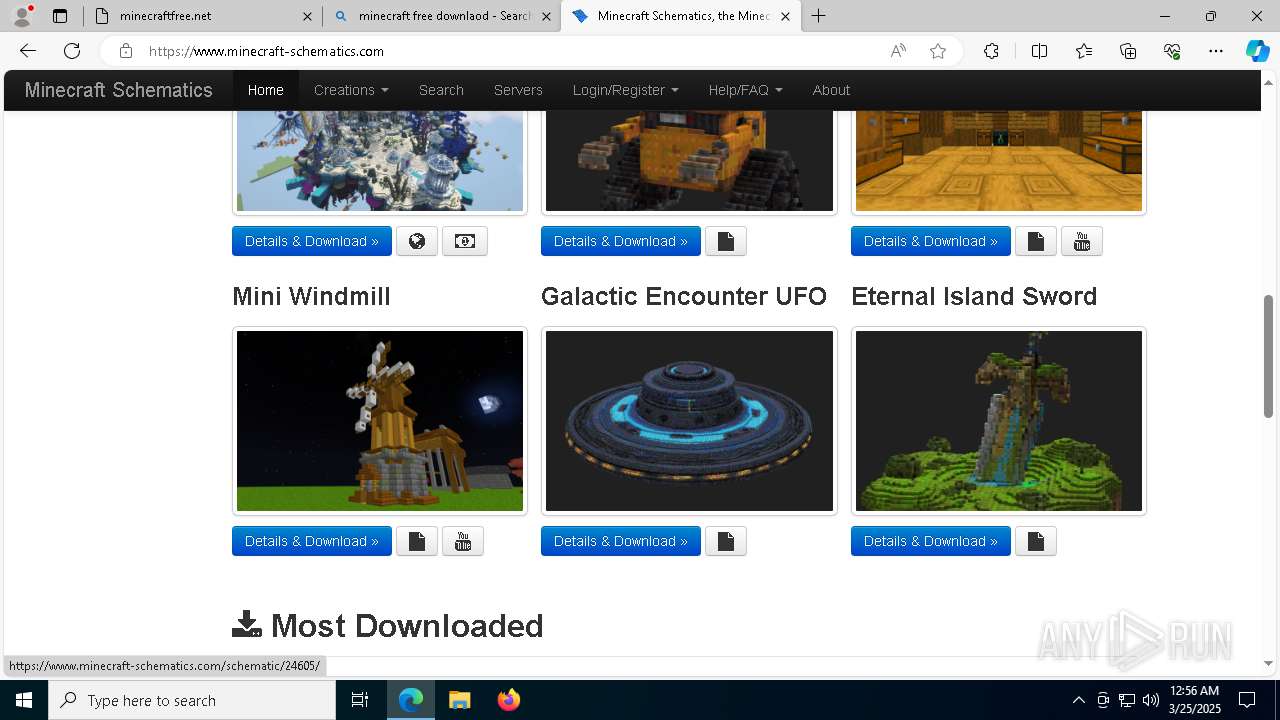1280x720 pixels.
Task: Click Windows Start button
Action: tap(24, 700)
